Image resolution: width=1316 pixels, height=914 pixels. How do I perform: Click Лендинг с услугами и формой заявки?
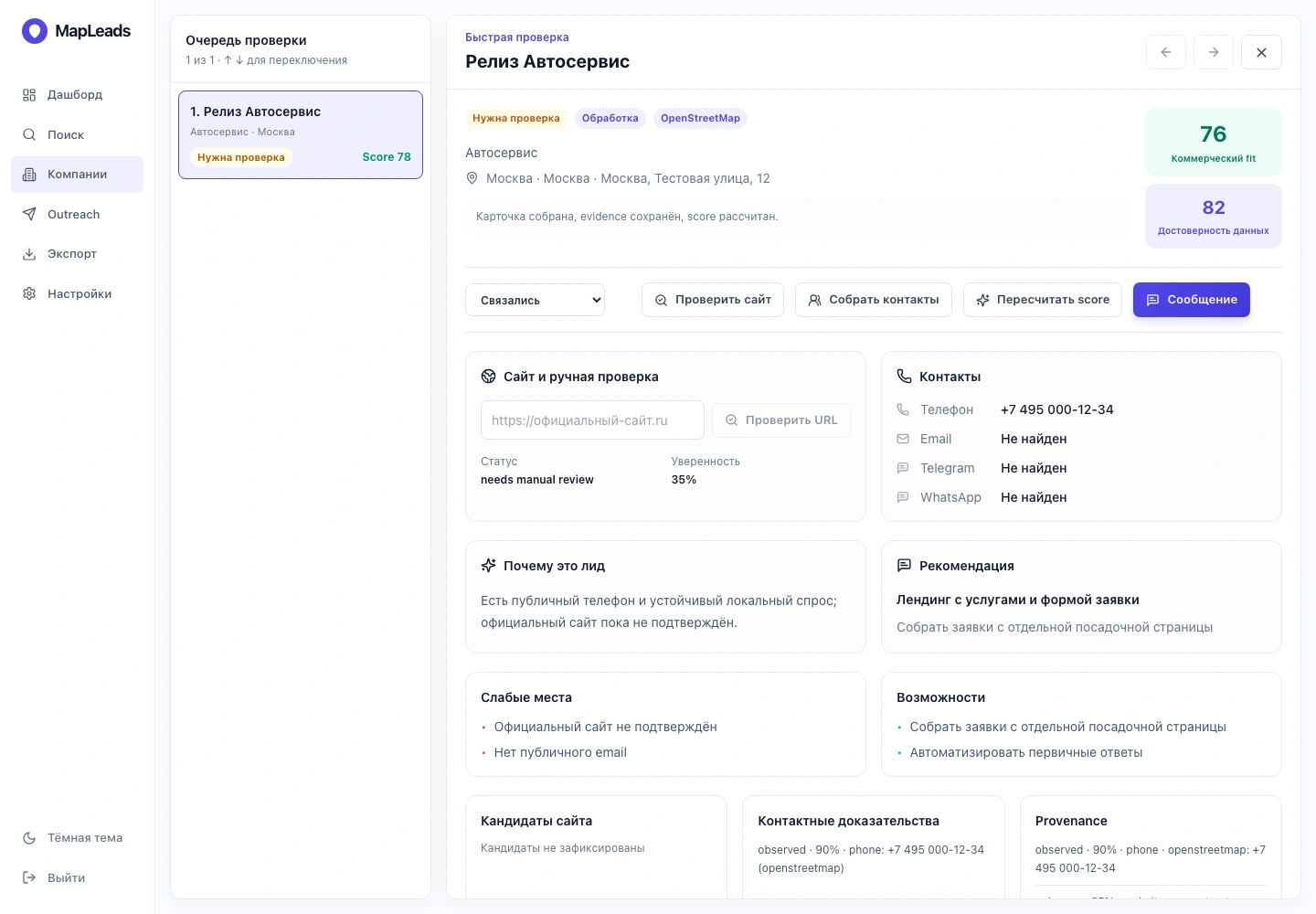coord(1018,600)
